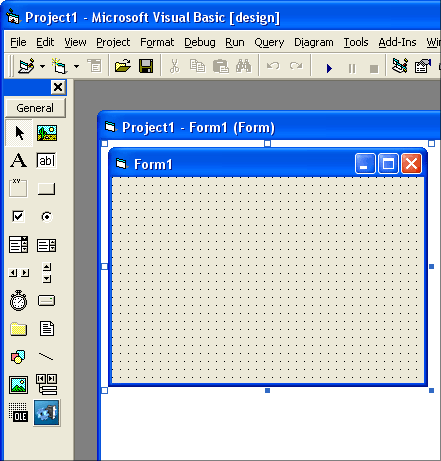
Task: Select the Frame control tool
Action: (19, 188)
